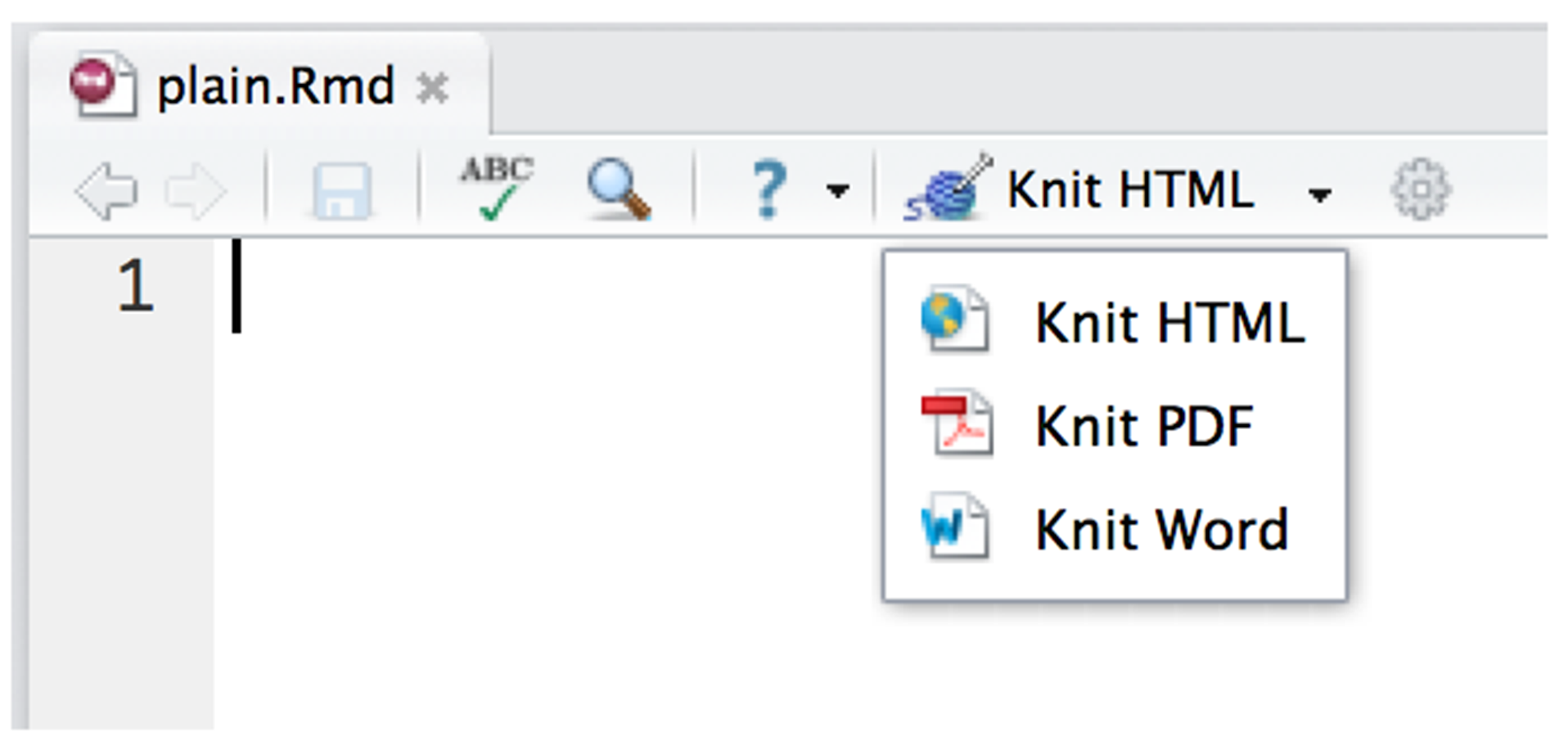1568x750 pixels.
Task: Click the forward navigation arrow
Action: coord(196,190)
